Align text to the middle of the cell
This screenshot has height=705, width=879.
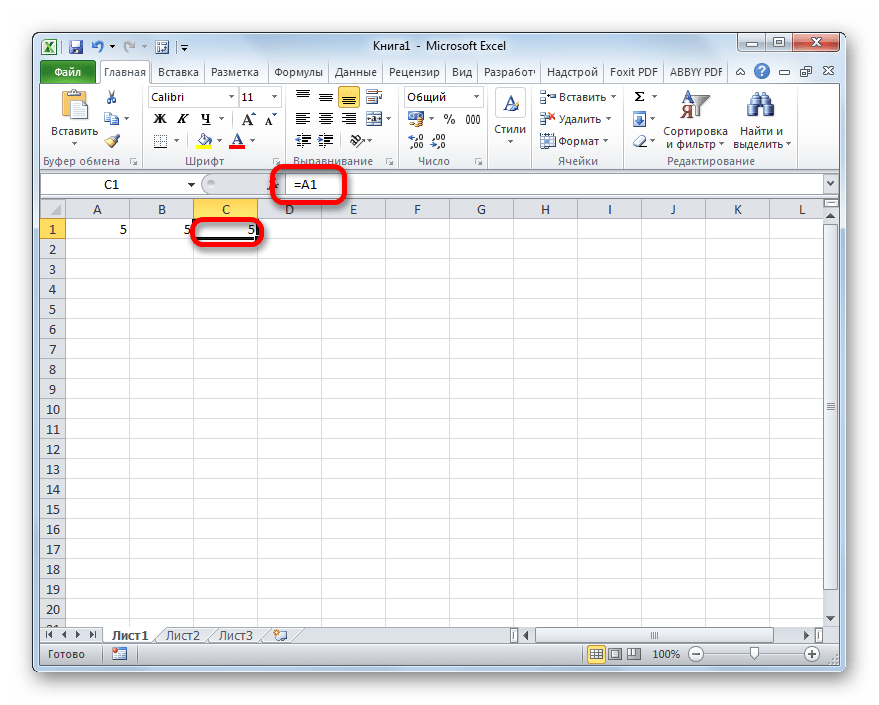(326, 97)
